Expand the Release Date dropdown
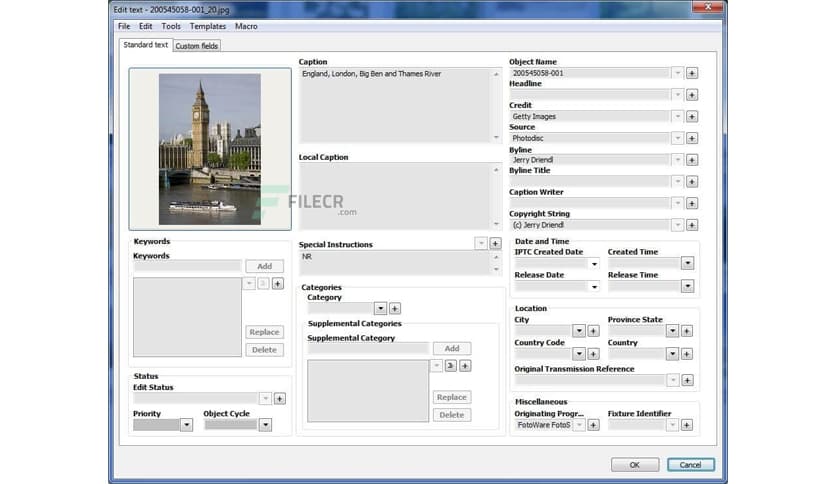 point(594,287)
